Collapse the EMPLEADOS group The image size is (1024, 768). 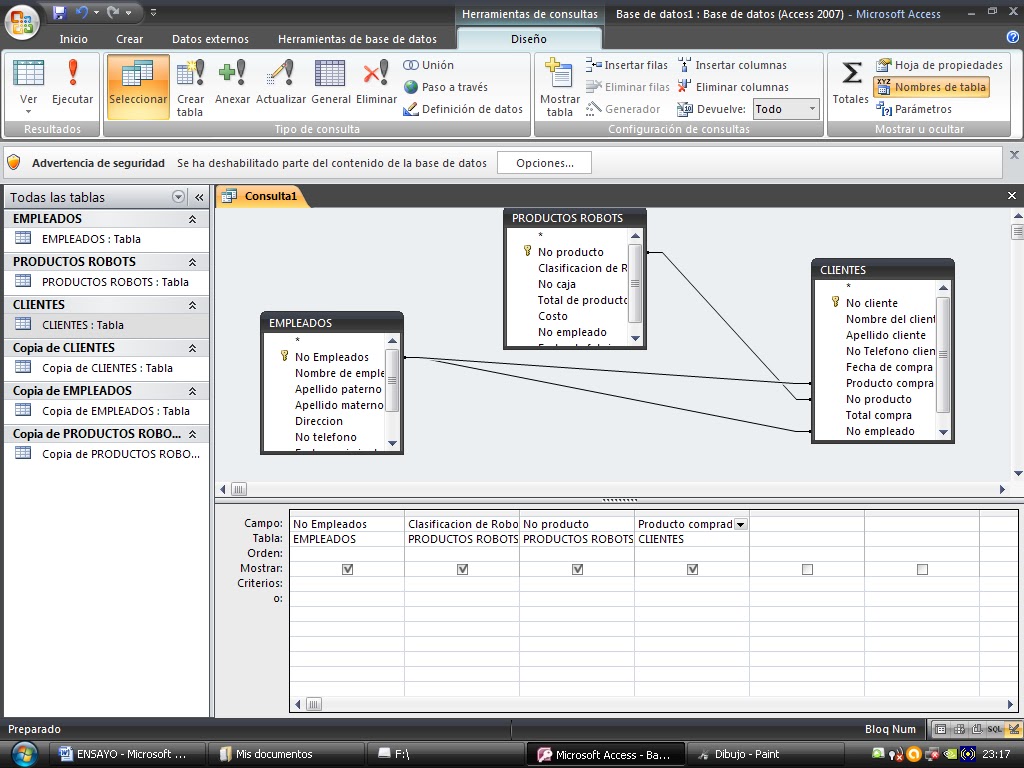193,219
